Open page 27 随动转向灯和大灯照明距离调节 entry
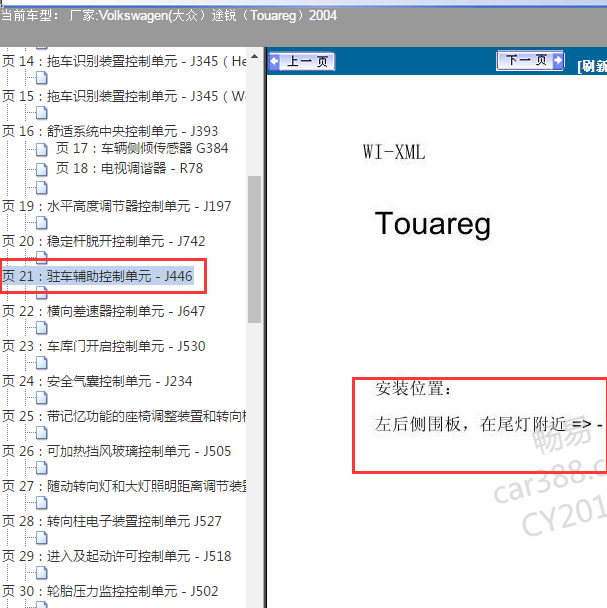The height and width of the screenshot is (608, 607). click(x=124, y=486)
